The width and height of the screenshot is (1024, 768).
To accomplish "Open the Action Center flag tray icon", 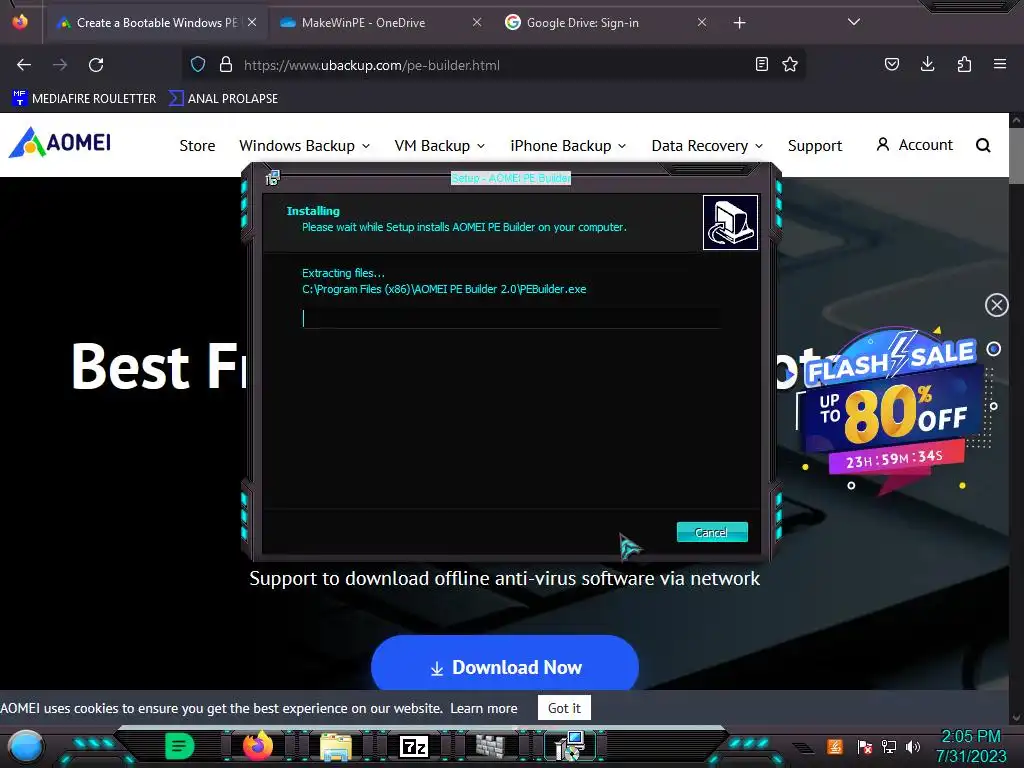I will pyautogui.click(x=865, y=746).
